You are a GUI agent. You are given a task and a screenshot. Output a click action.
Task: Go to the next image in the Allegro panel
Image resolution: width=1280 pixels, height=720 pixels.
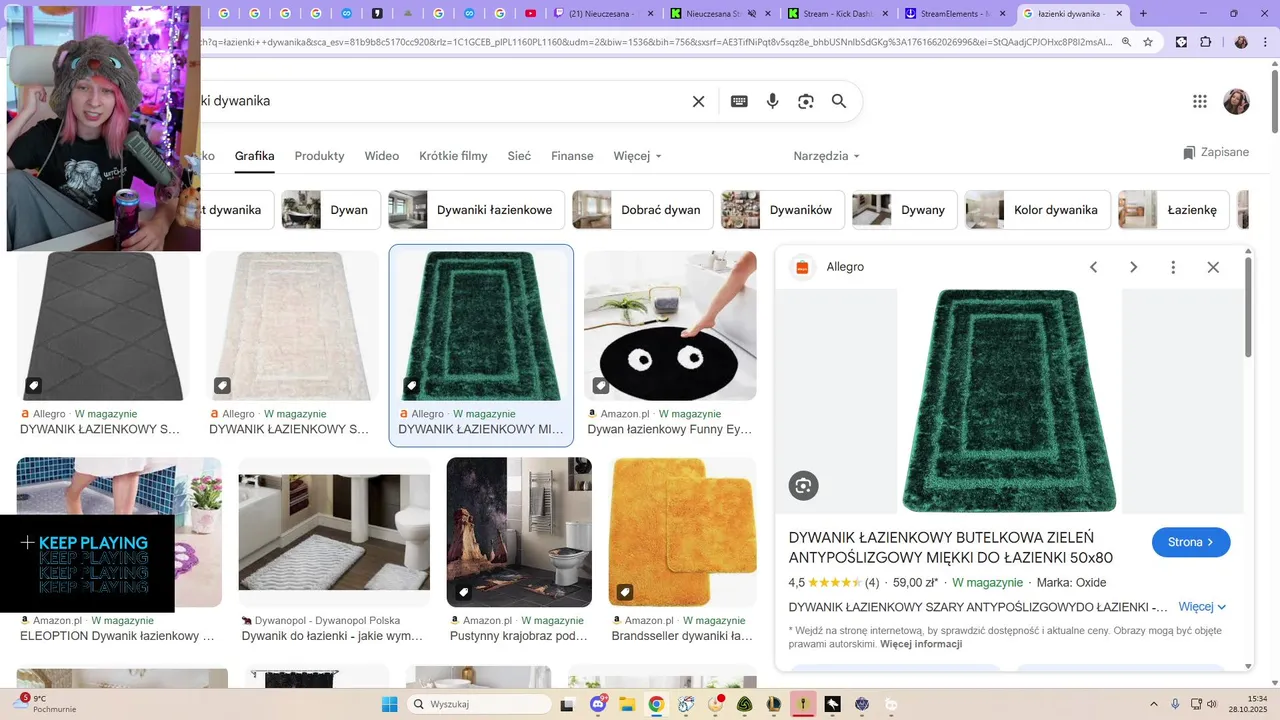coord(1133,267)
